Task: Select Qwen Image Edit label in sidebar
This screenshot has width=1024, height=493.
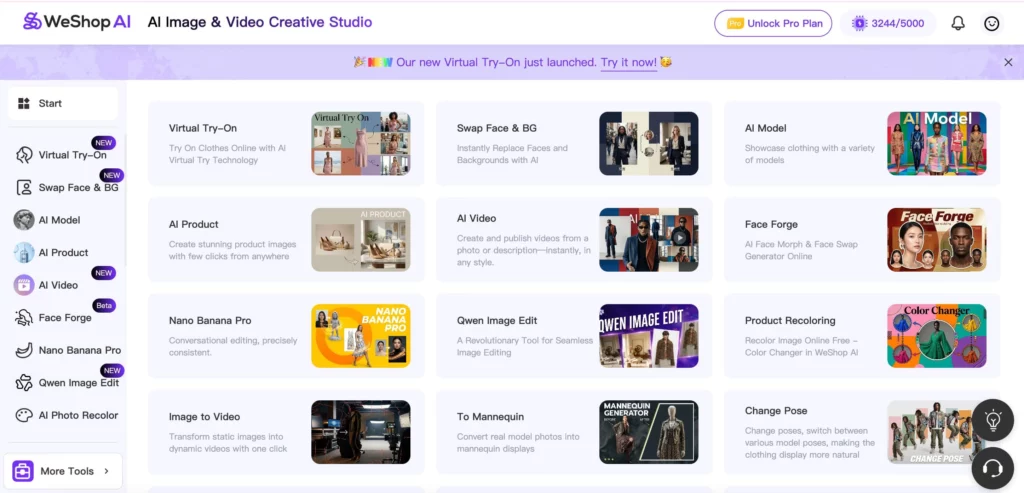Action: point(78,383)
